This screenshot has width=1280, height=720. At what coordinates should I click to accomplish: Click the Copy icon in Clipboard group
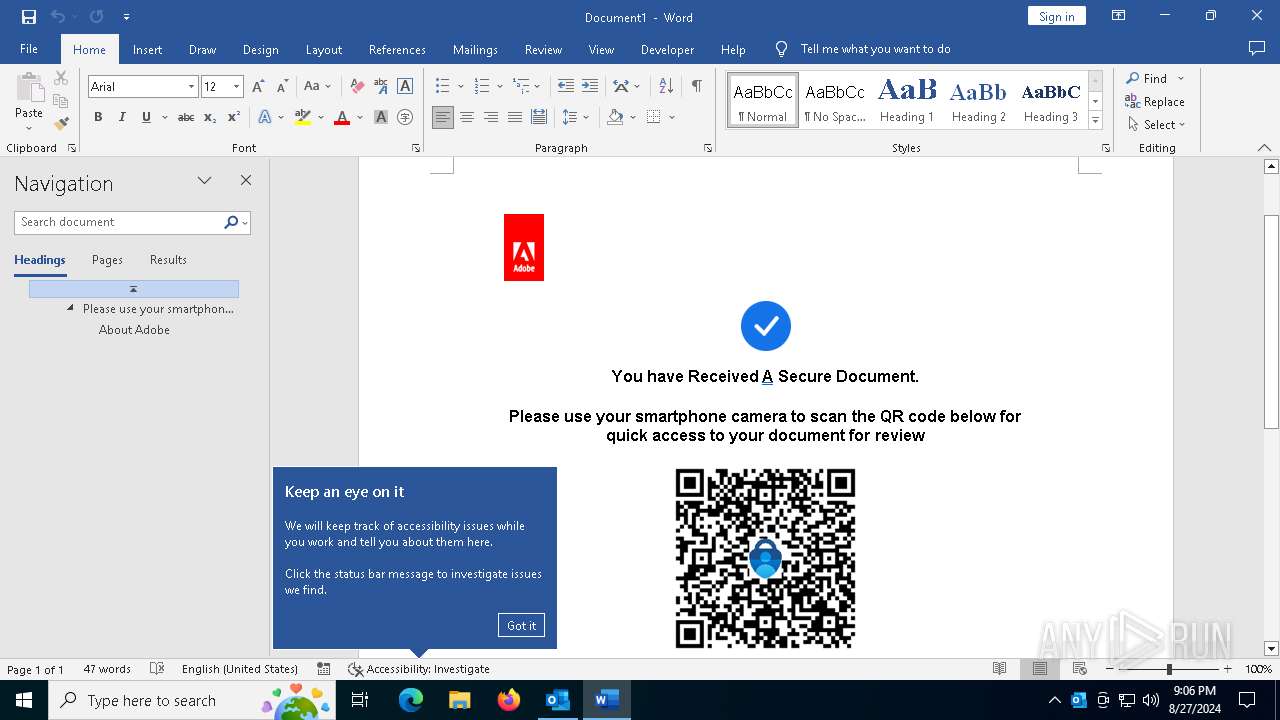click(61, 101)
